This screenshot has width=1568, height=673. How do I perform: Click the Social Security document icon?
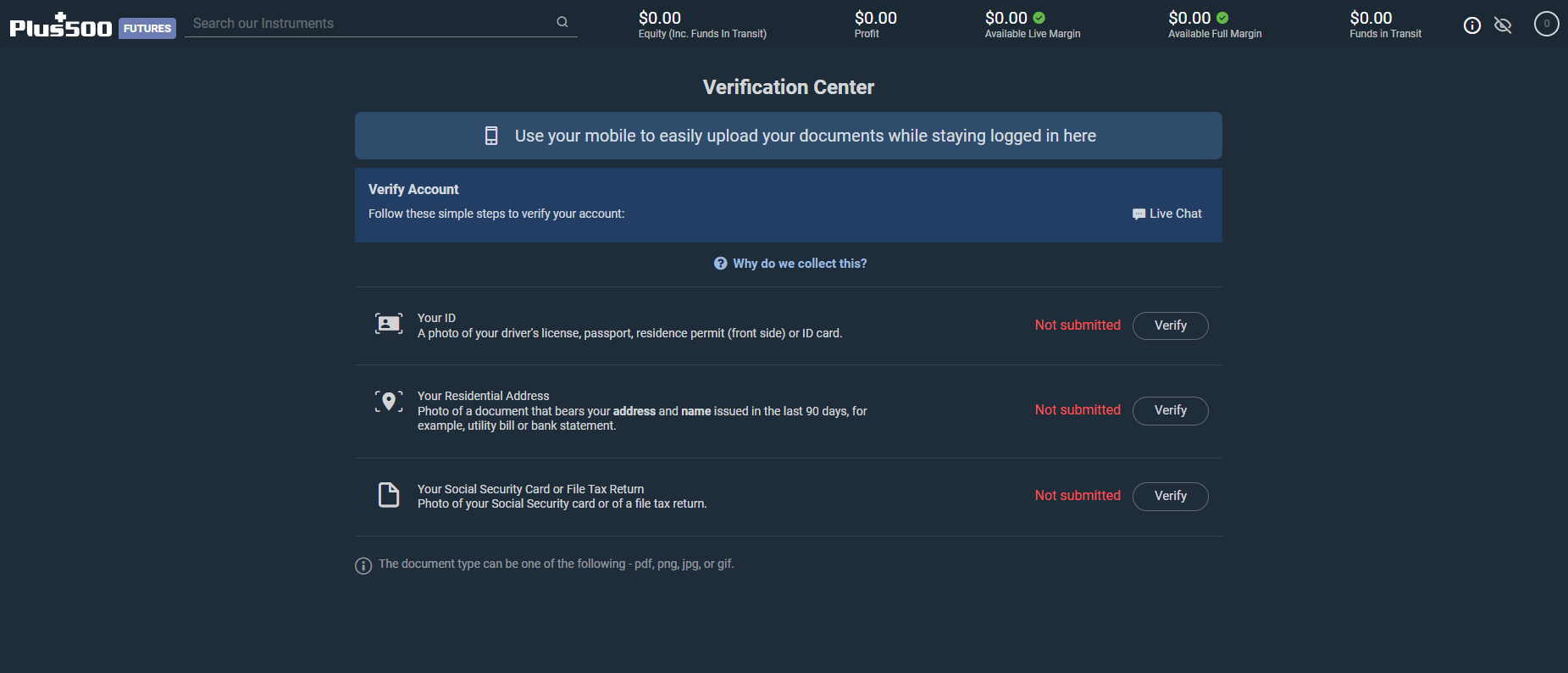[x=389, y=495]
